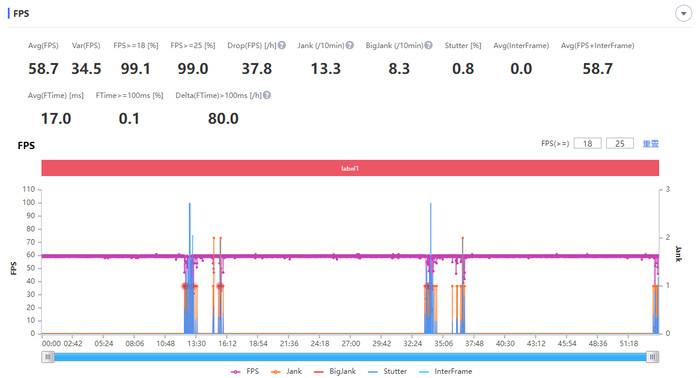Screen dimensions: 700x378
Task: Click question mark beside BigJank (/10min)
Action: click(x=428, y=45)
